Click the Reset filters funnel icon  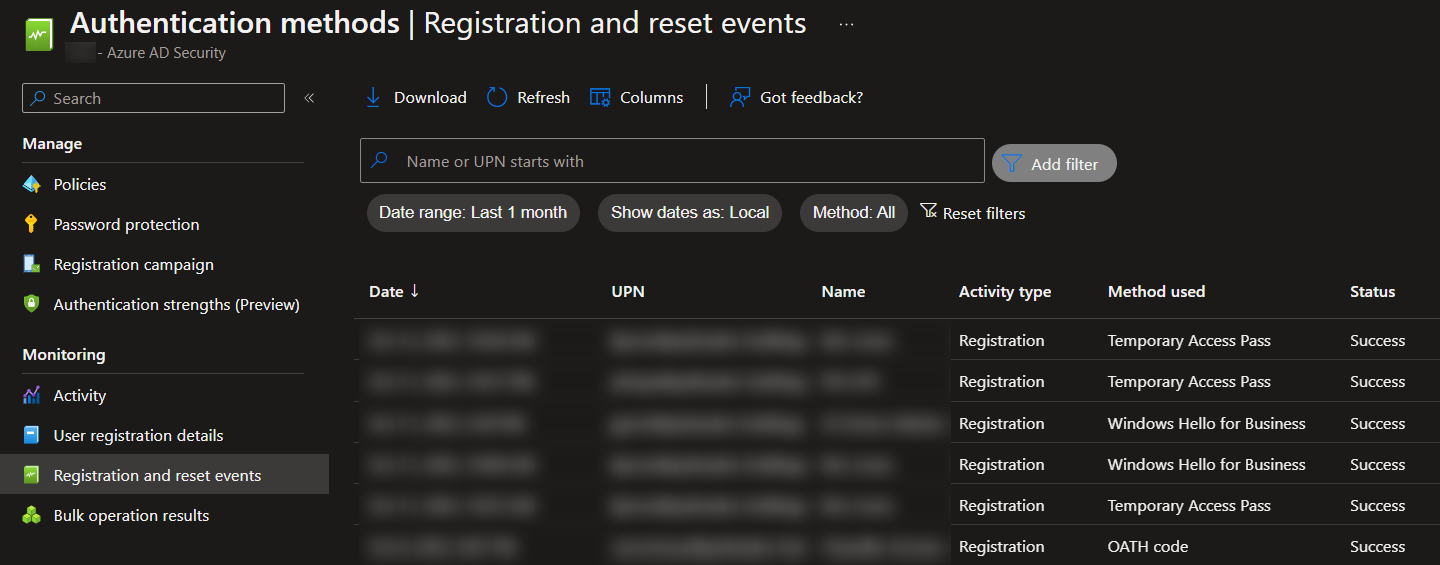point(929,211)
